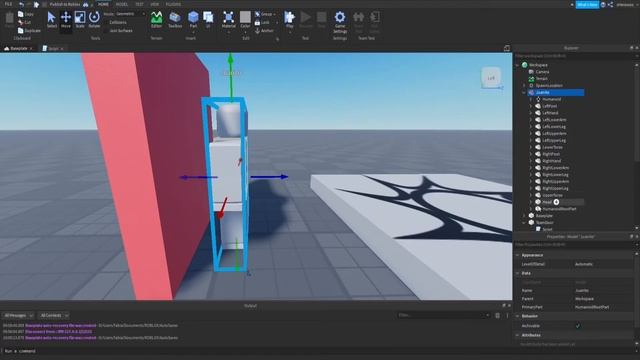Collapse the Workspace tree node
The height and width of the screenshot is (360, 640).
(x=518, y=65)
